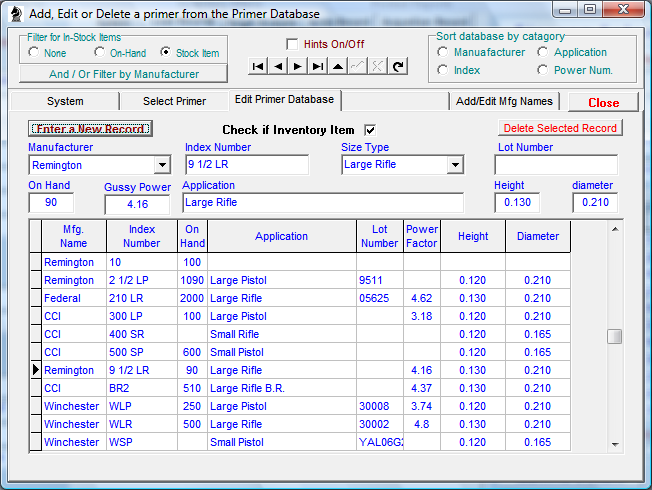Click the '2 1/2 LP' index cell
The height and width of the screenshot is (490, 652).
(x=142, y=280)
